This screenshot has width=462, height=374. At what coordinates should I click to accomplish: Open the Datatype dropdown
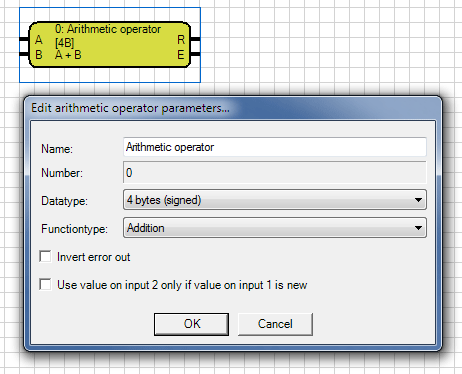coord(275,200)
